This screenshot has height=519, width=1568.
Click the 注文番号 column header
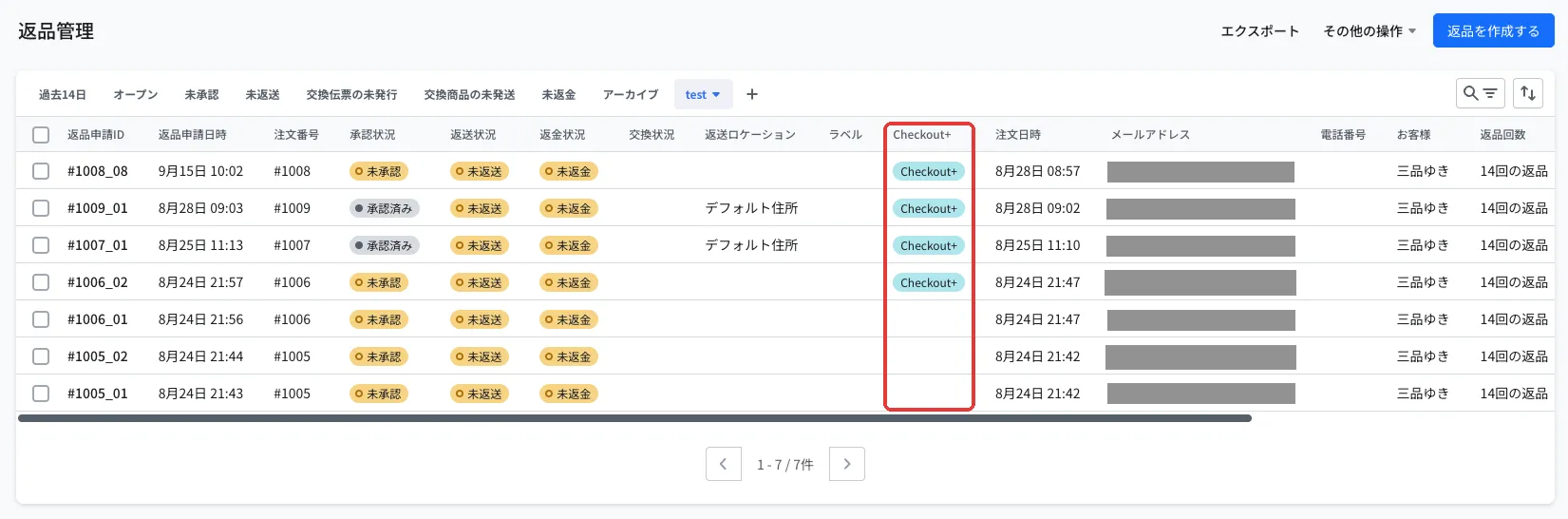pos(296,135)
